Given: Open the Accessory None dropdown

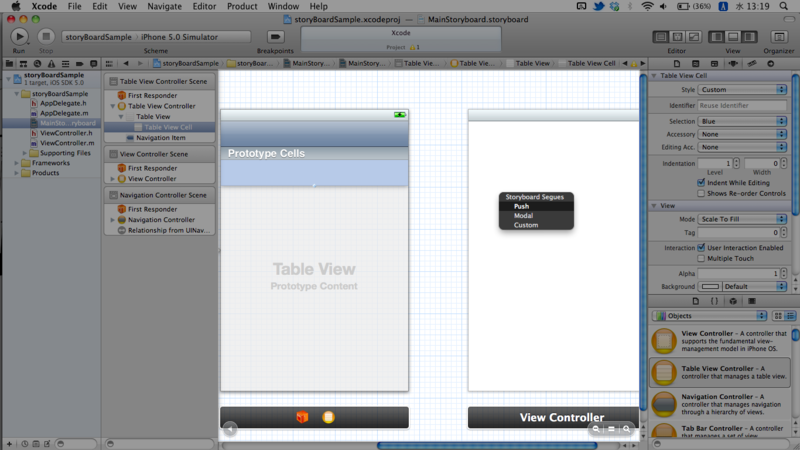Looking at the screenshot, I should coord(742,134).
